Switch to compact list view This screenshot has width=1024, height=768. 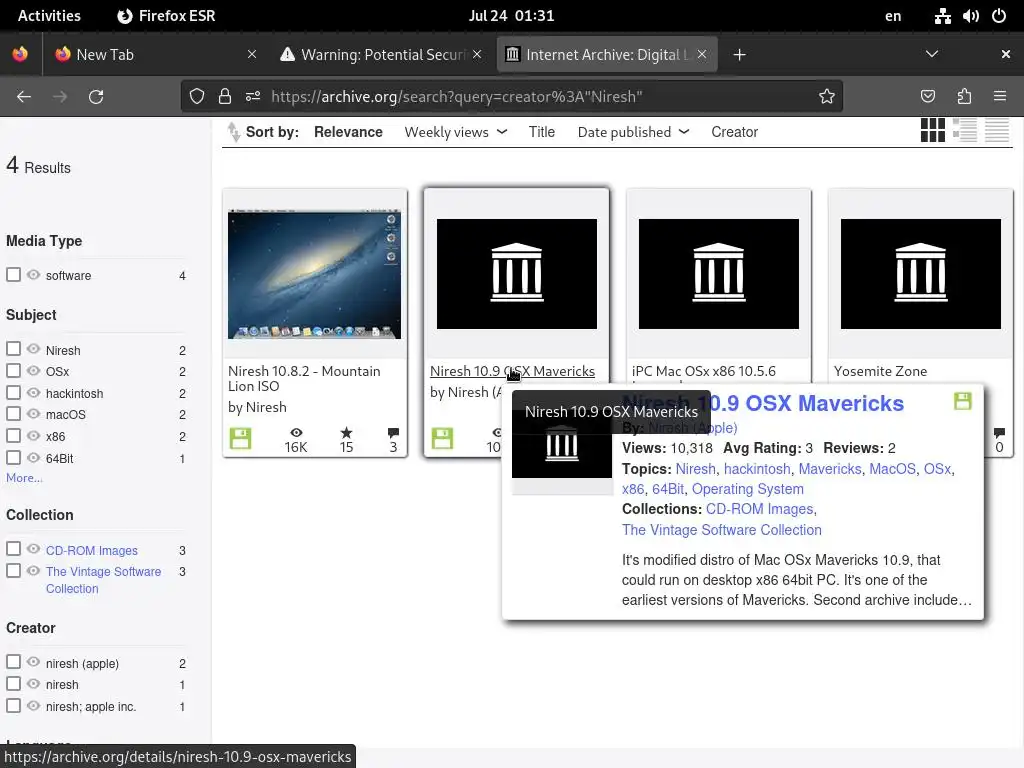997,130
